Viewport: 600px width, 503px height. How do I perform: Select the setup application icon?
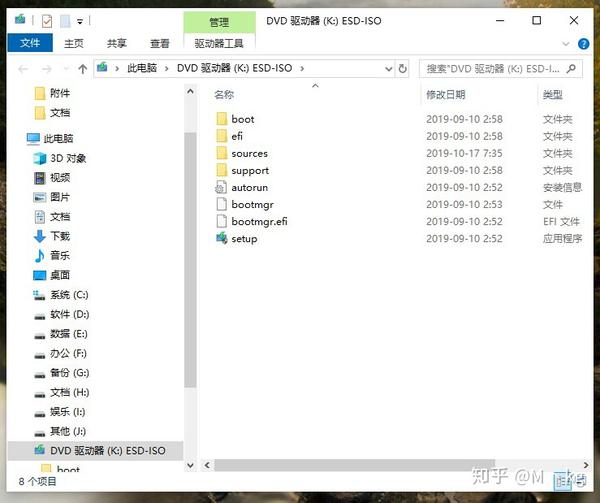[222, 238]
